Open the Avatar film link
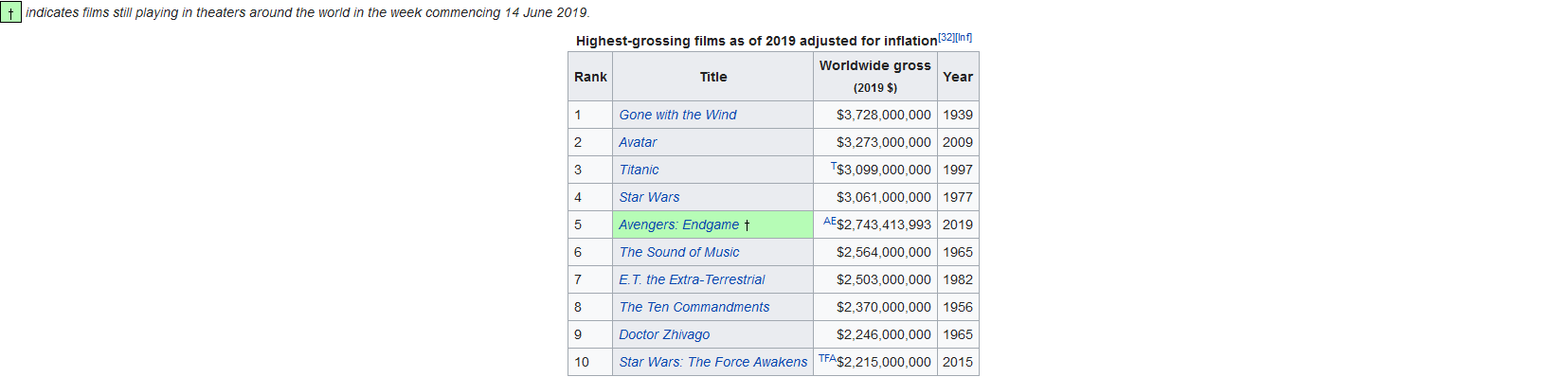 click(638, 142)
